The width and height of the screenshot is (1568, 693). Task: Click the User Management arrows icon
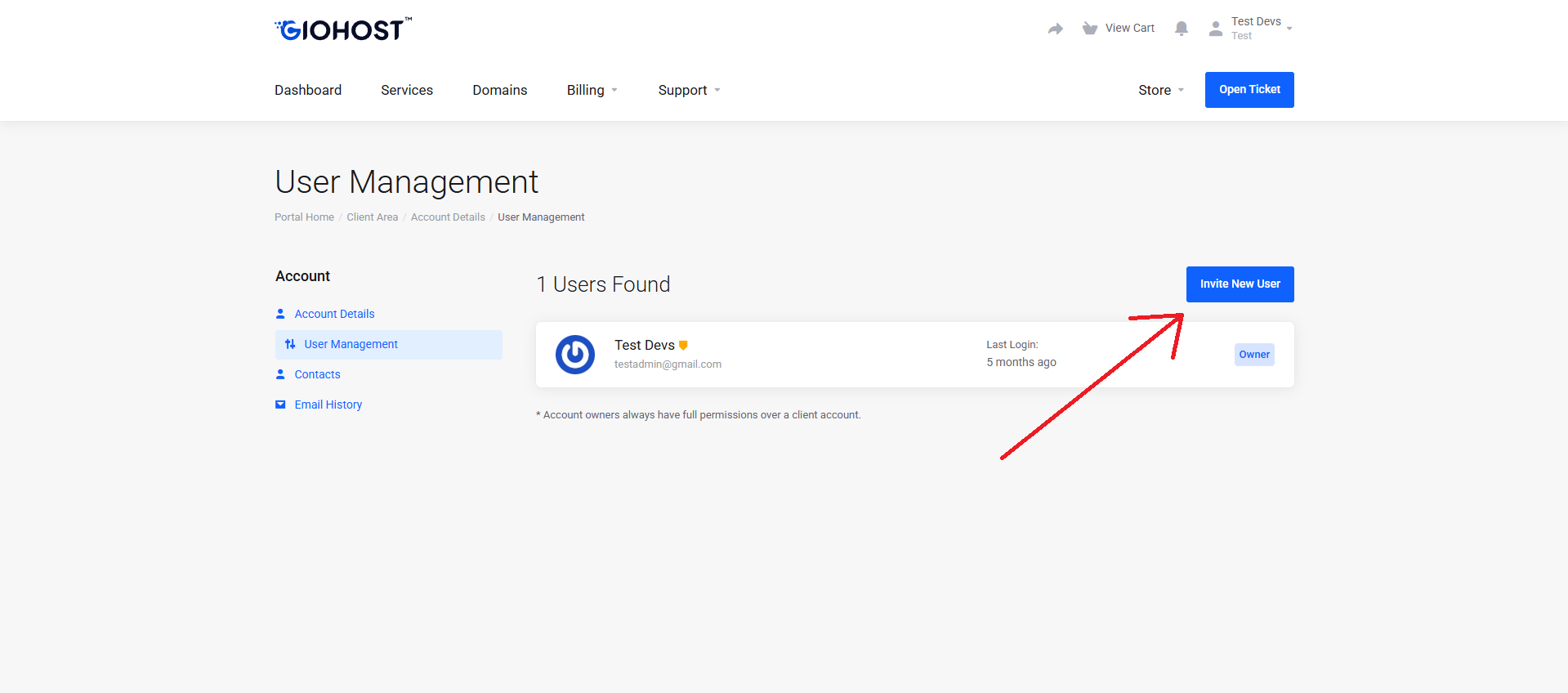(x=290, y=344)
